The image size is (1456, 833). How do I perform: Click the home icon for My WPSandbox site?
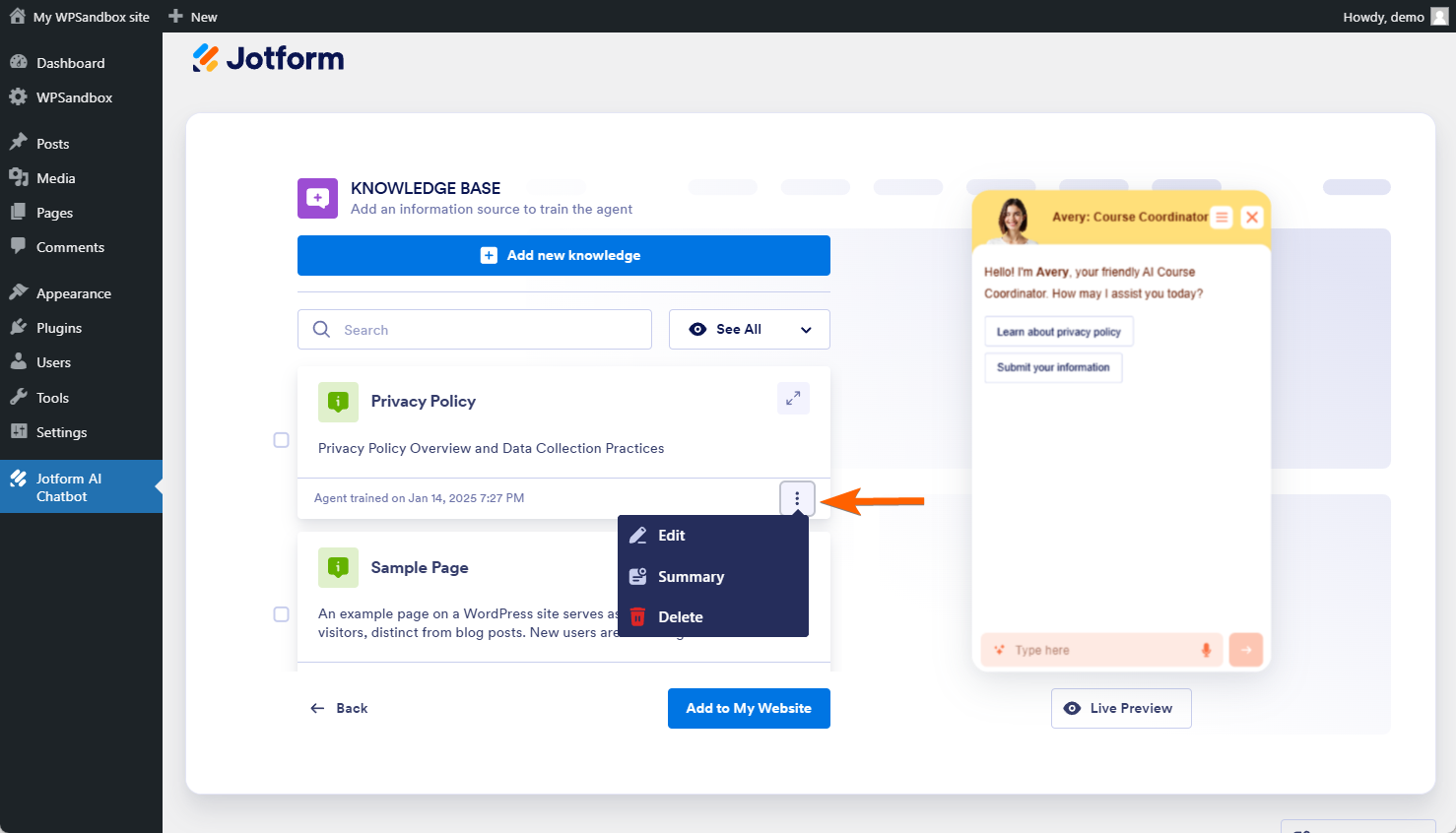pos(18,16)
